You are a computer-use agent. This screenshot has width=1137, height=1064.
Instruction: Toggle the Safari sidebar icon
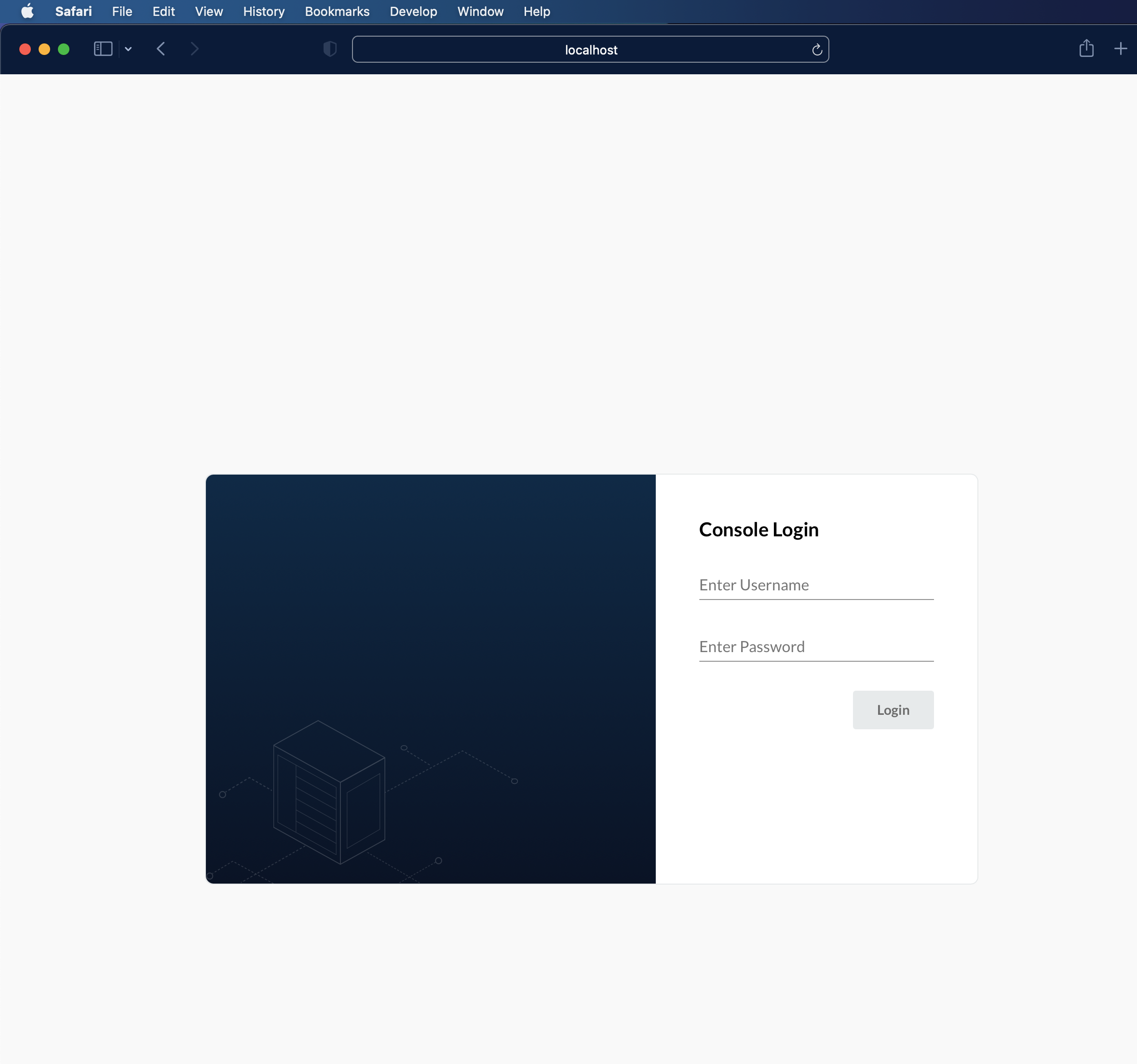click(x=103, y=49)
